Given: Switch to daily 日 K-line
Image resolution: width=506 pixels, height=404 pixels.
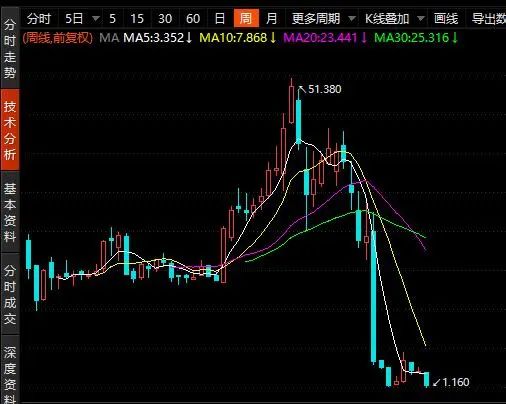Looking at the screenshot, I should pyautogui.click(x=220, y=19).
